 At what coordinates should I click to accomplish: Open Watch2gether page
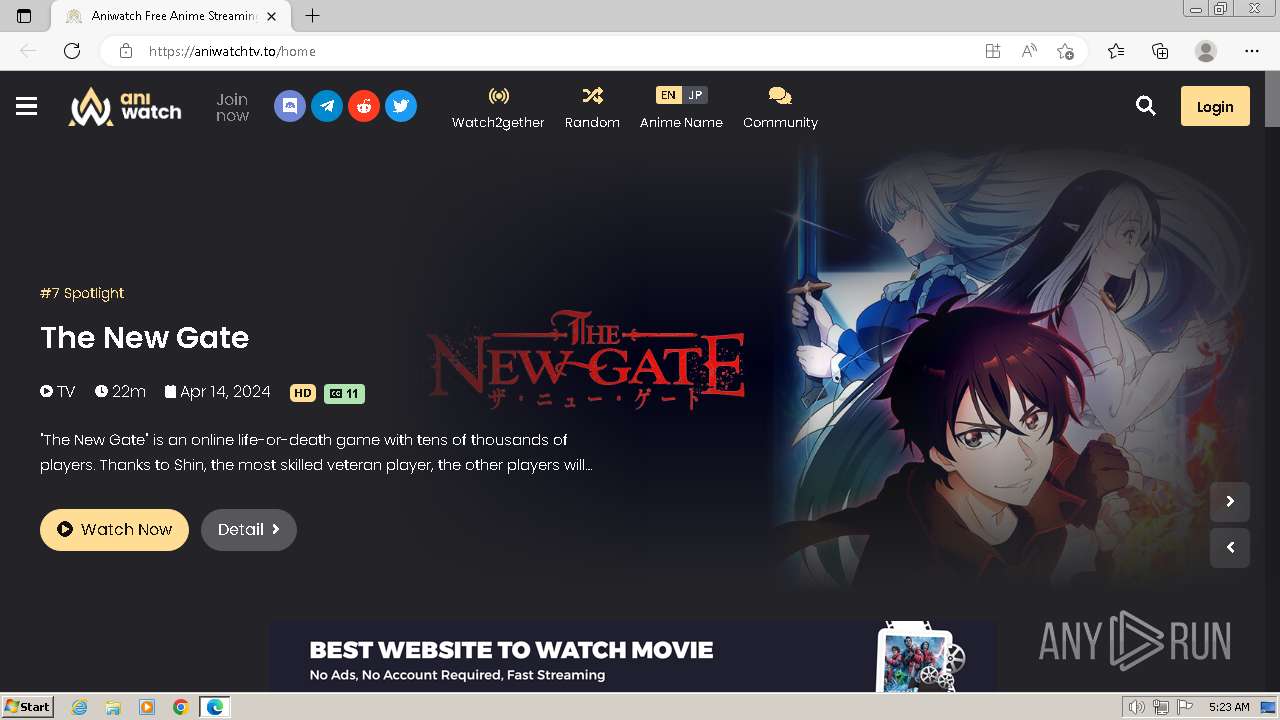pos(498,108)
